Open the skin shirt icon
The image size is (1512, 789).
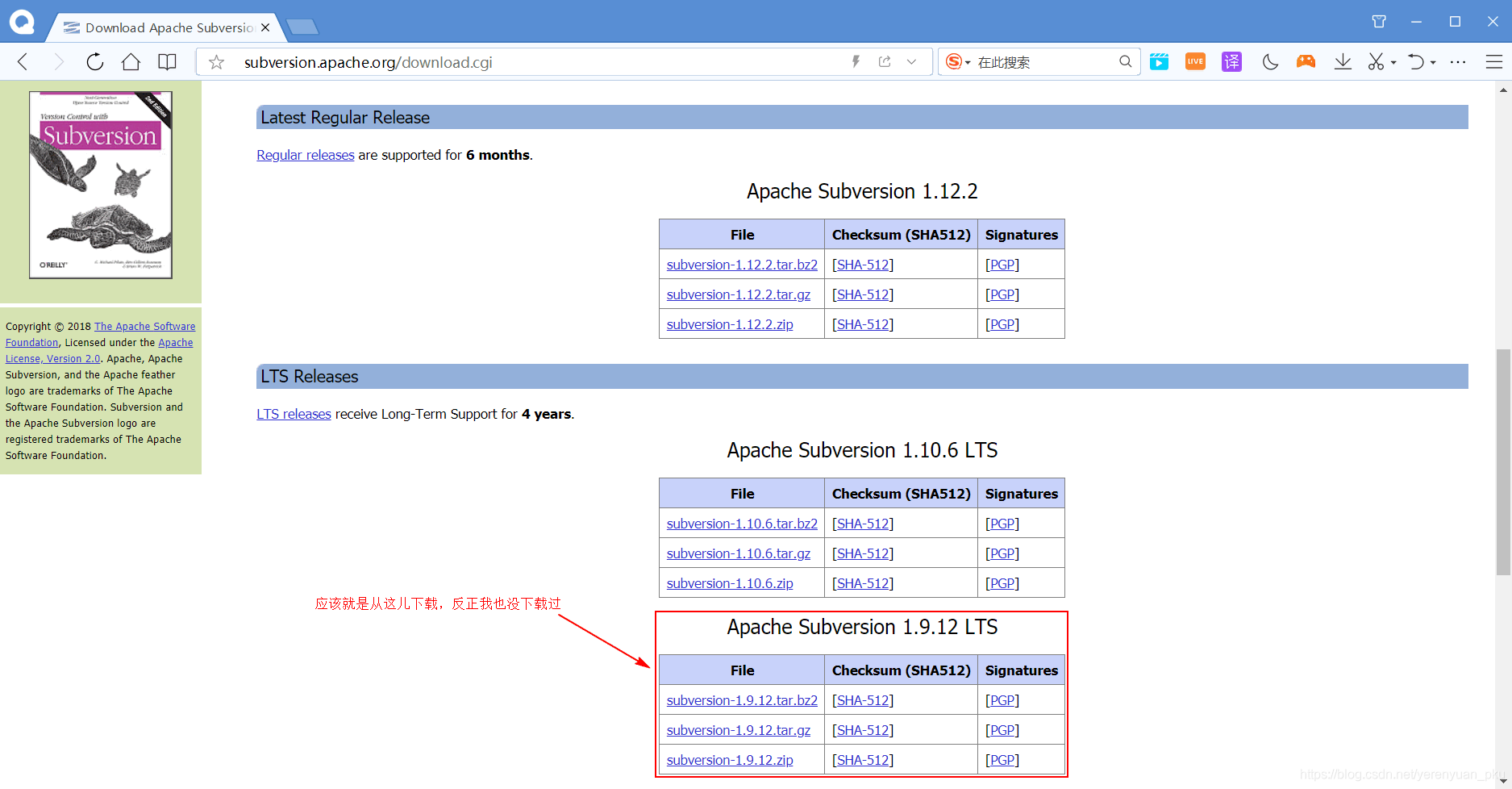point(1379,22)
